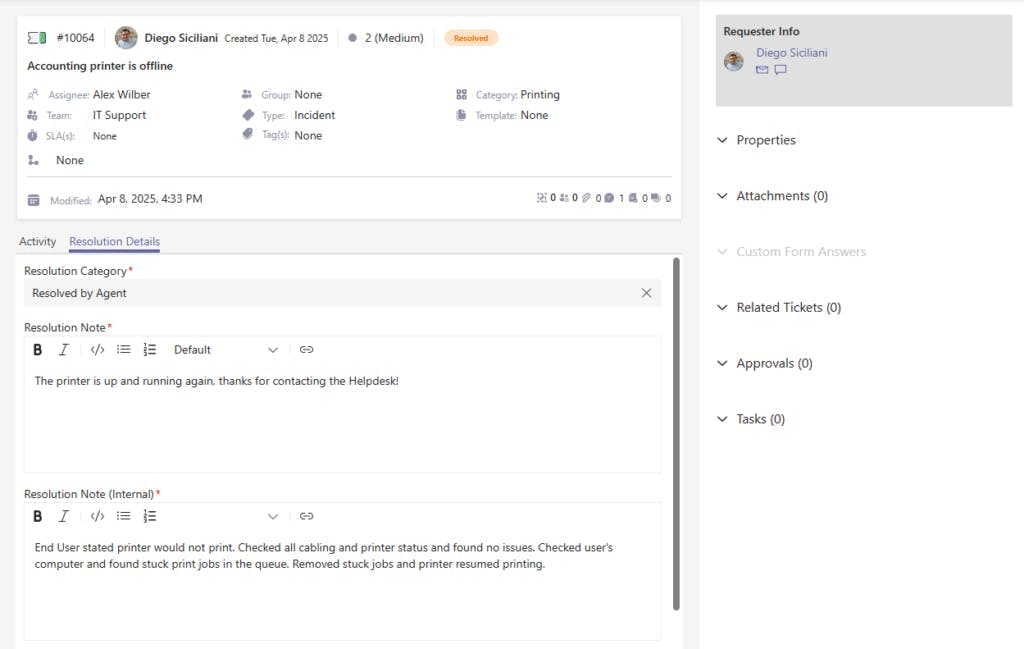Click the workflow icon beside None
1024x649 pixels.
point(33,160)
